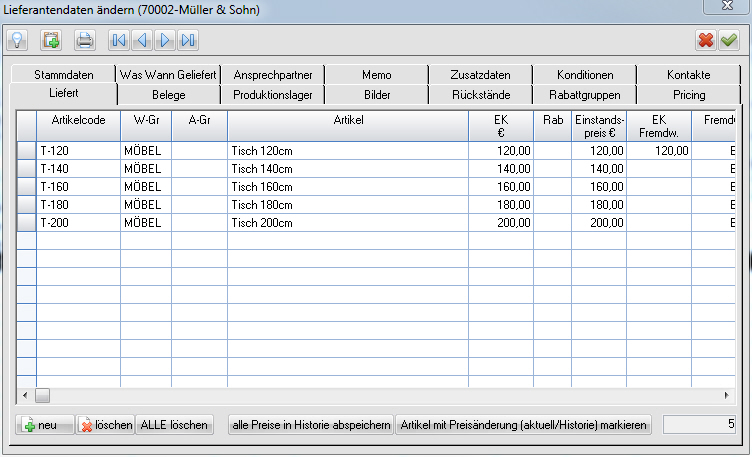
Task: Click the add new record toolbar icon
Action: coord(51,40)
